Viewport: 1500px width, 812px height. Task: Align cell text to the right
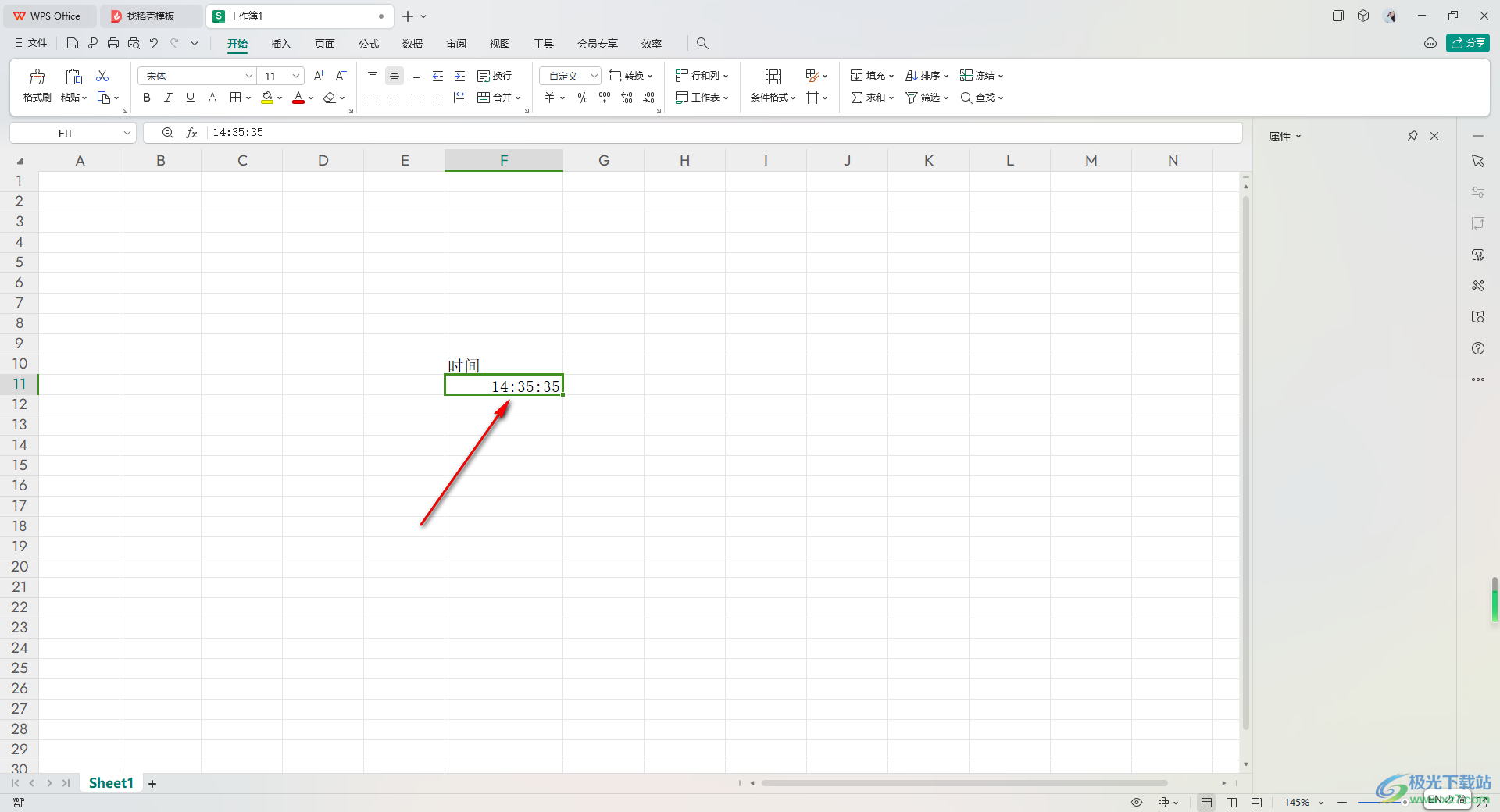coord(416,98)
